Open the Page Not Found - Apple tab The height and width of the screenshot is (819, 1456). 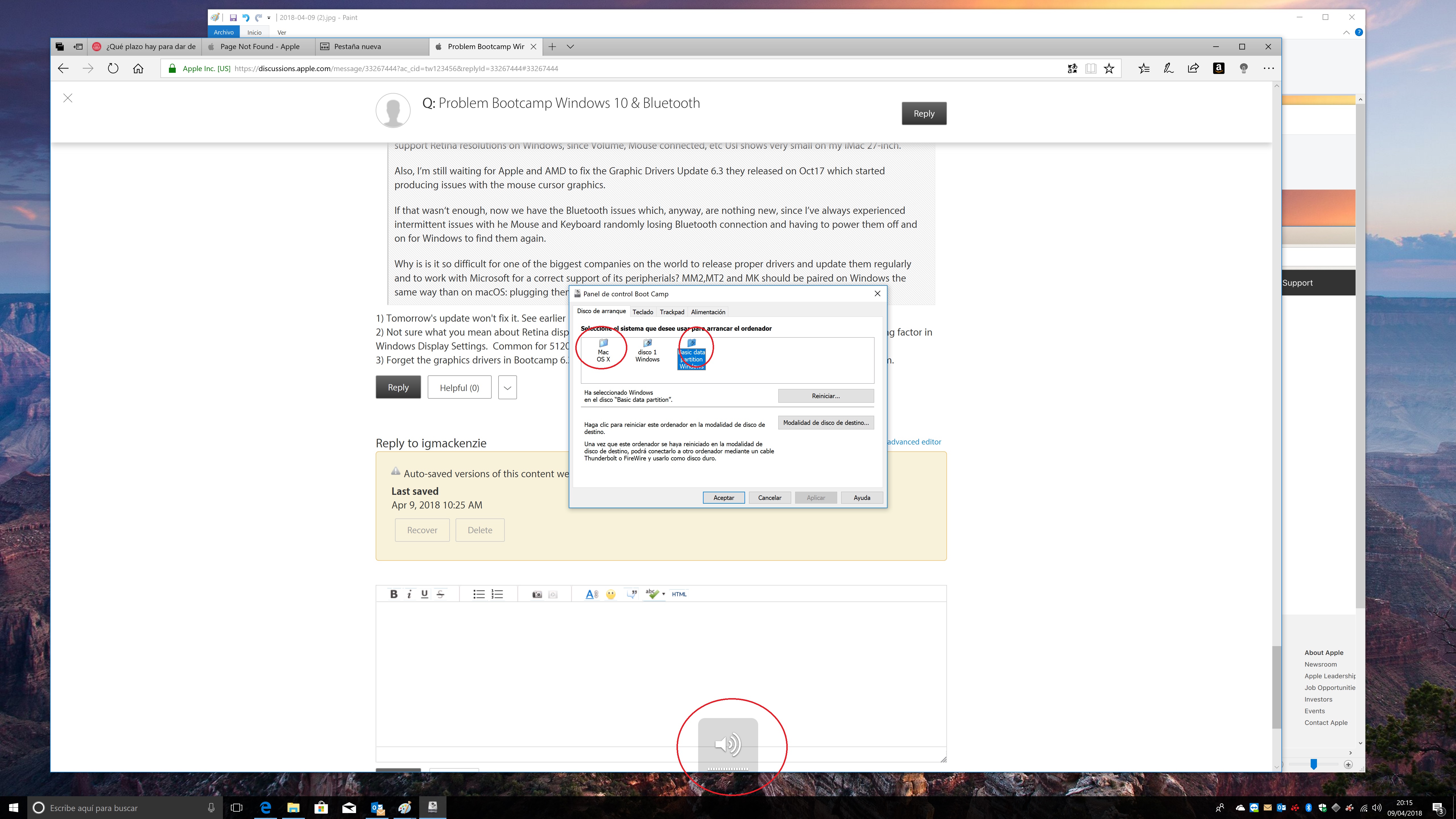coord(259,46)
